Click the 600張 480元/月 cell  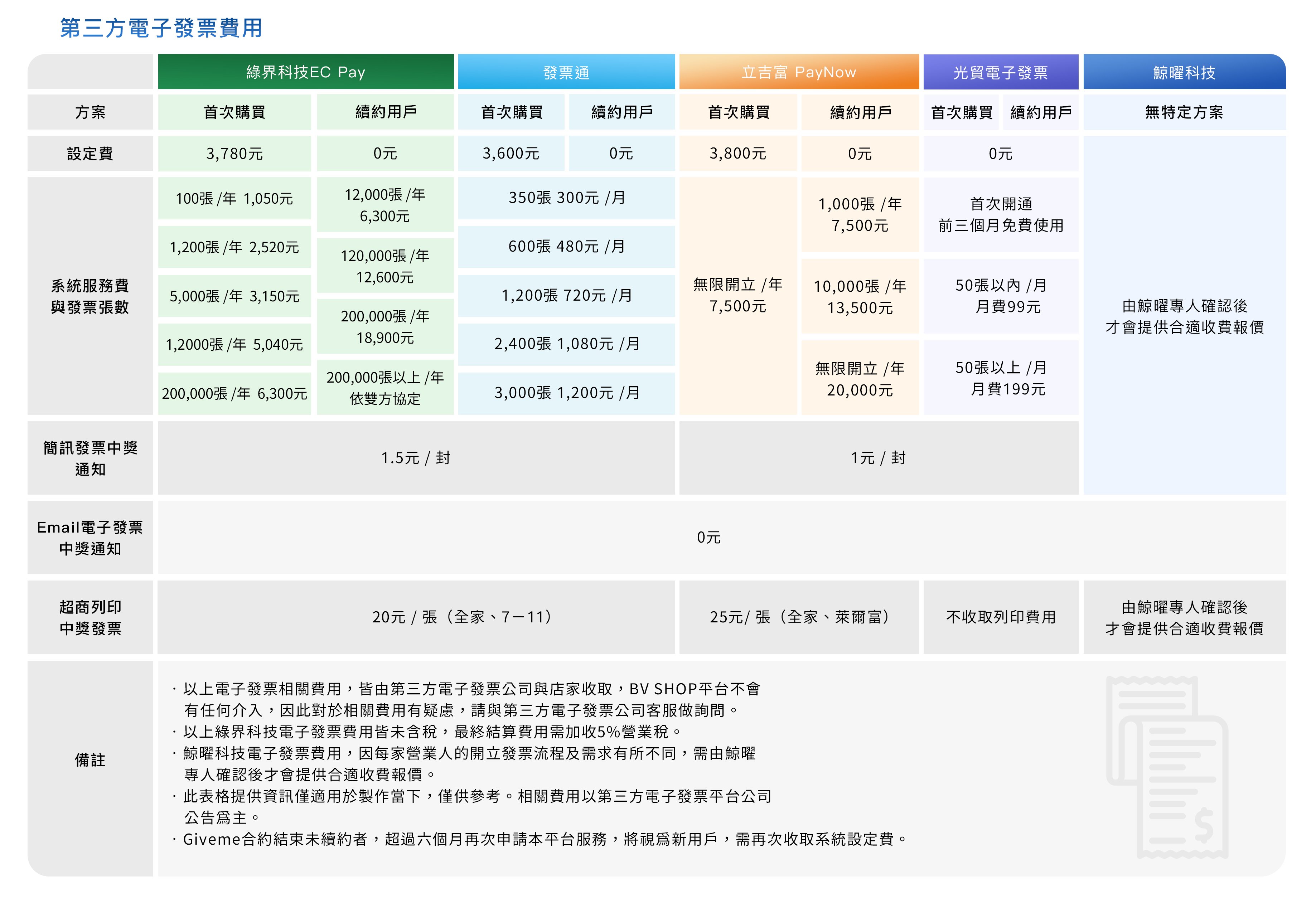click(566, 247)
